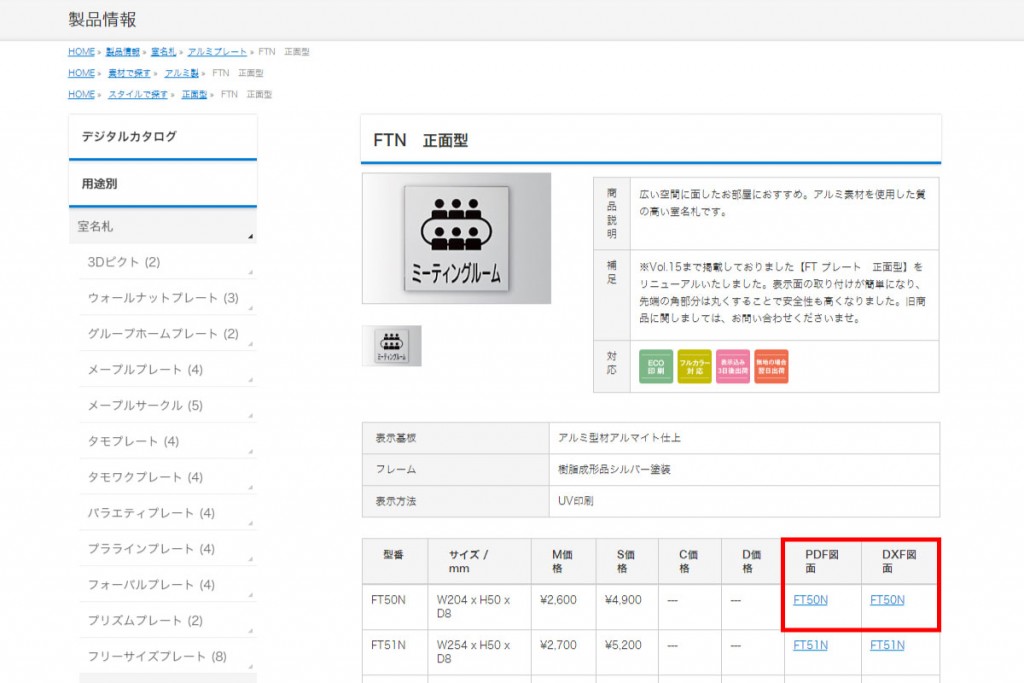Image resolution: width=1024 pixels, height=683 pixels.
Task: Follow the 室名札 breadcrumb link
Action: (x=163, y=52)
